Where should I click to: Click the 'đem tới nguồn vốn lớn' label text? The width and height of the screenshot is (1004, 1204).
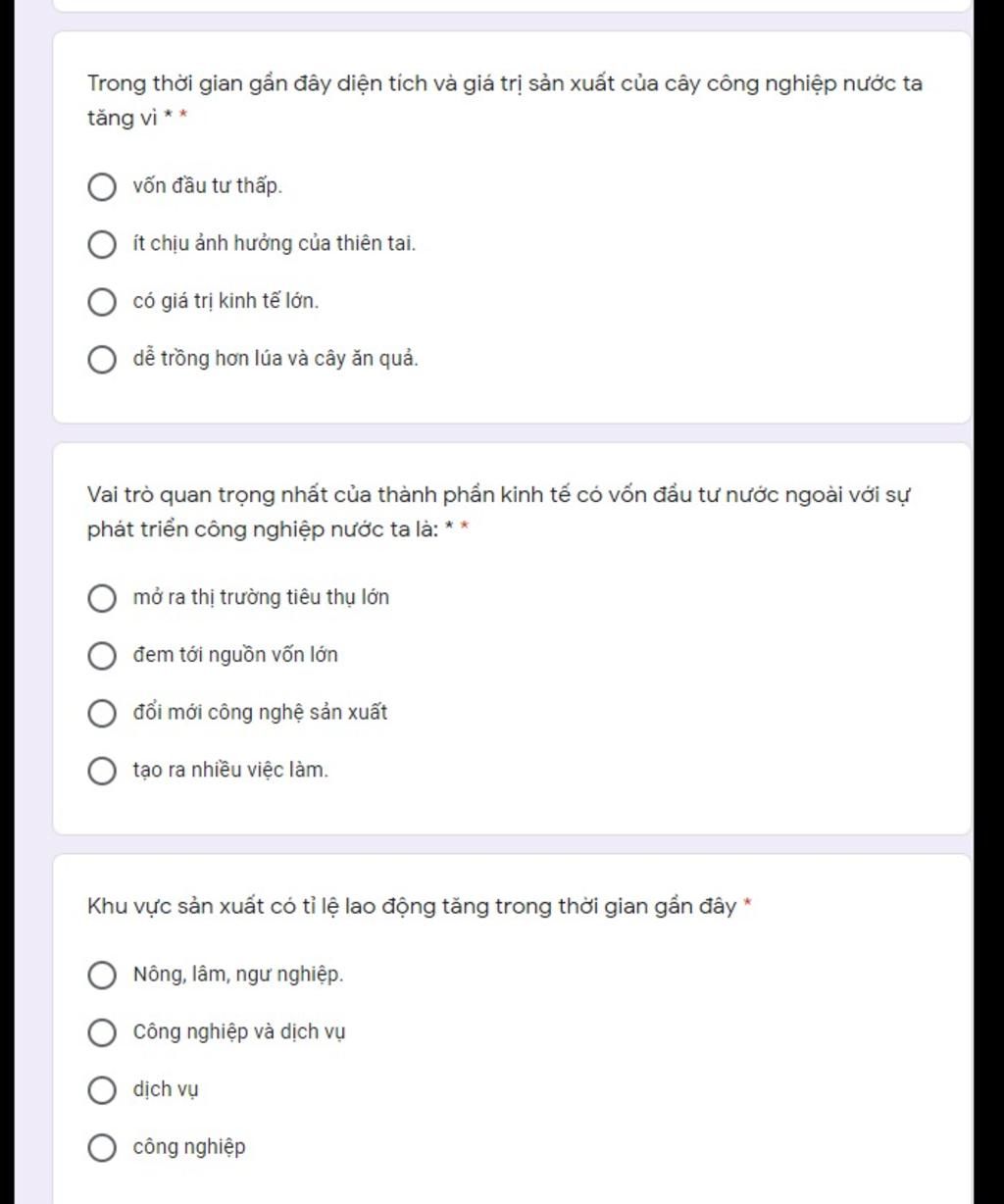pyautogui.click(x=235, y=655)
